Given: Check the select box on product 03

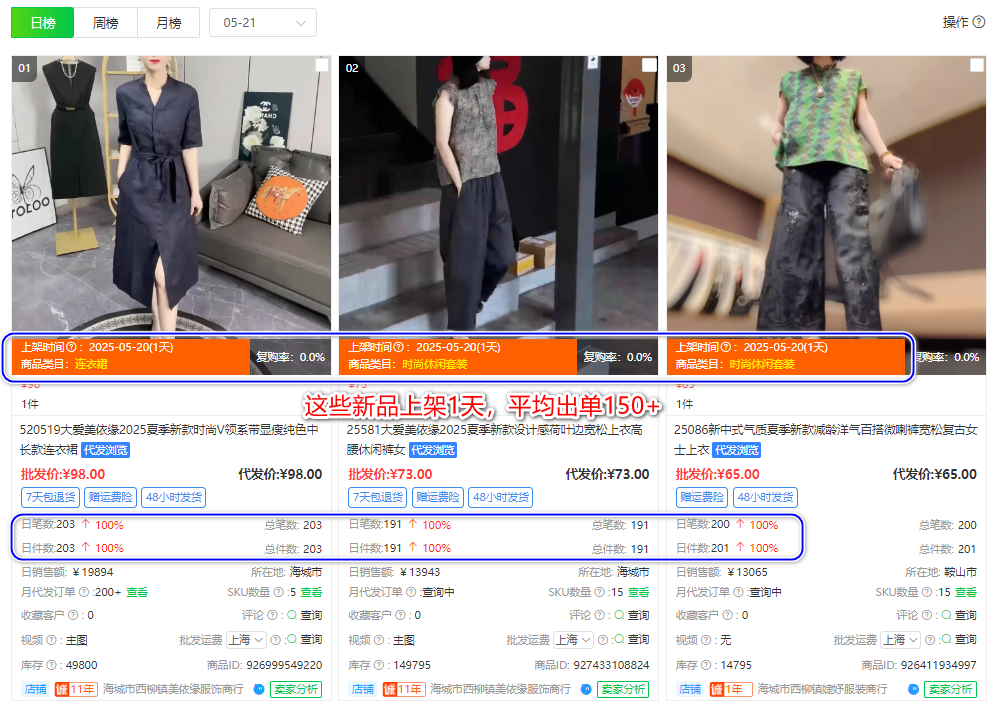Looking at the screenshot, I should [976, 66].
